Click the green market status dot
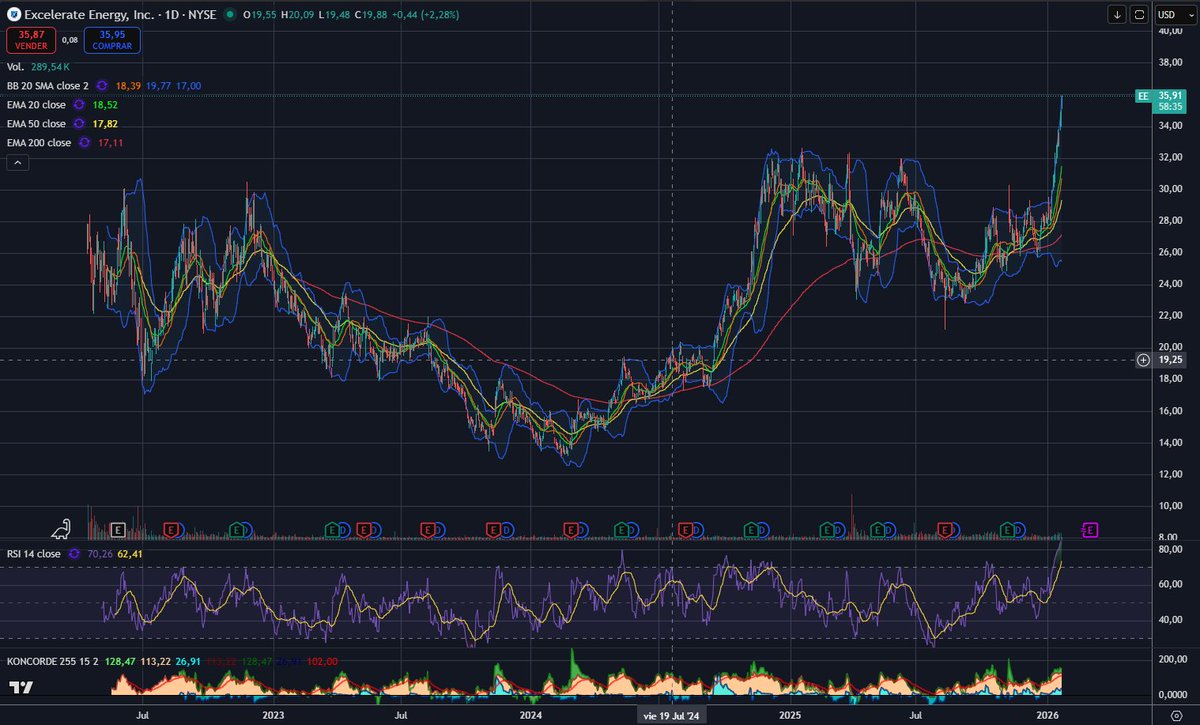Viewport: 1200px width, 725px height. (232, 15)
